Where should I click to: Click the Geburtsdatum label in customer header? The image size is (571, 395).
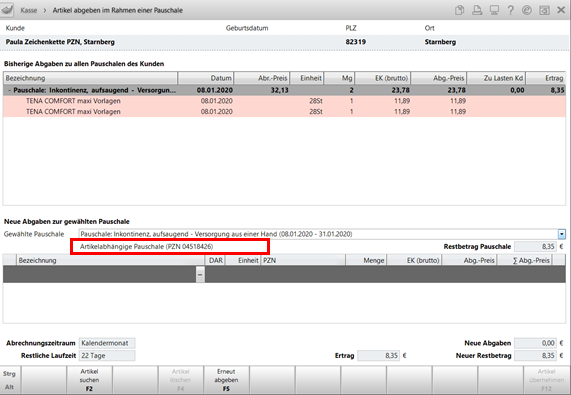pos(247,28)
